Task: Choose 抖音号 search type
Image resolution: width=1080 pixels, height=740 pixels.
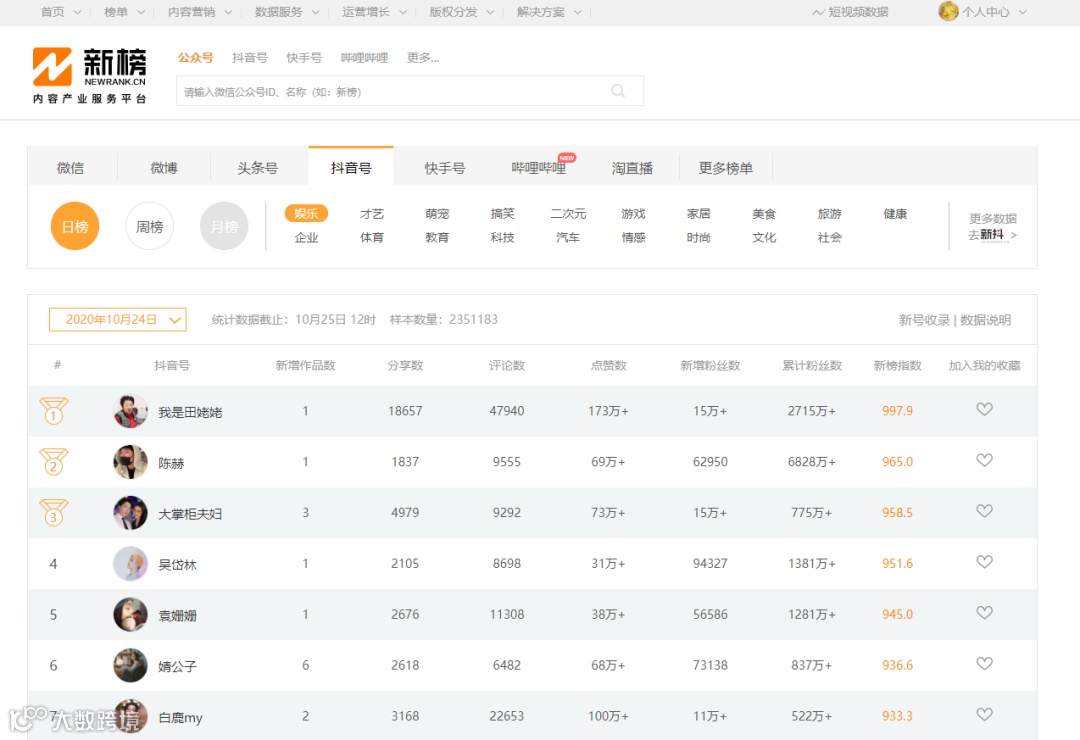Action: [x=249, y=57]
